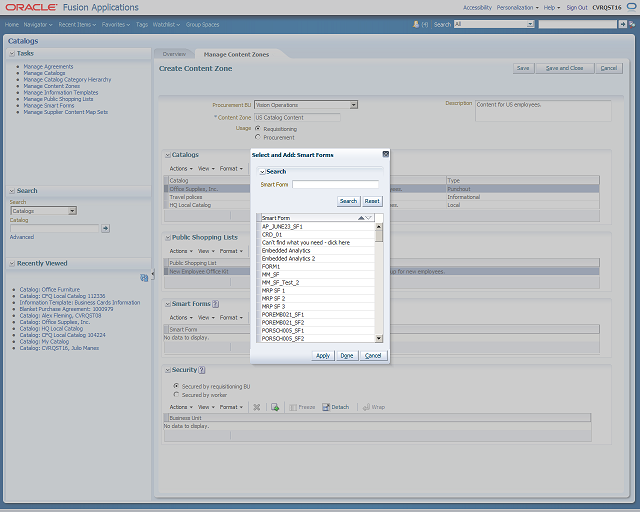Click the Search button in the dialog
Screen dimensions: 640x512
(x=348, y=201)
